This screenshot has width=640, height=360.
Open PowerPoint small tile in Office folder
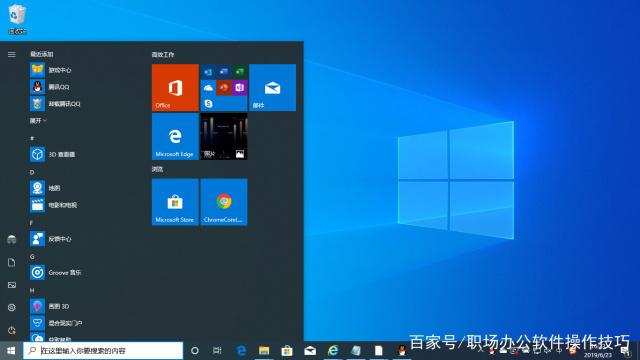pos(224,87)
